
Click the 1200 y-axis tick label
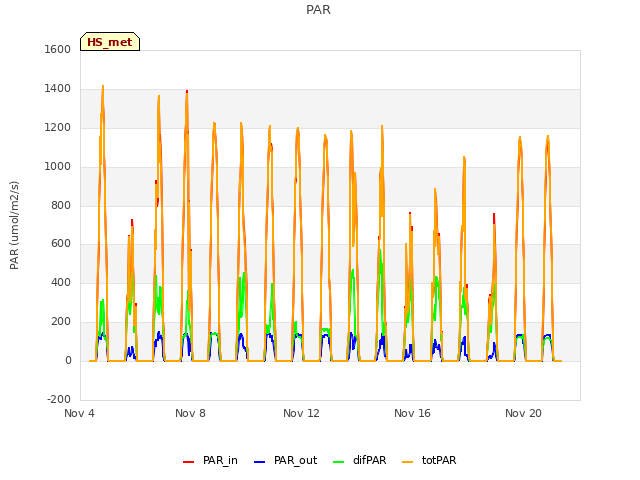point(58,128)
